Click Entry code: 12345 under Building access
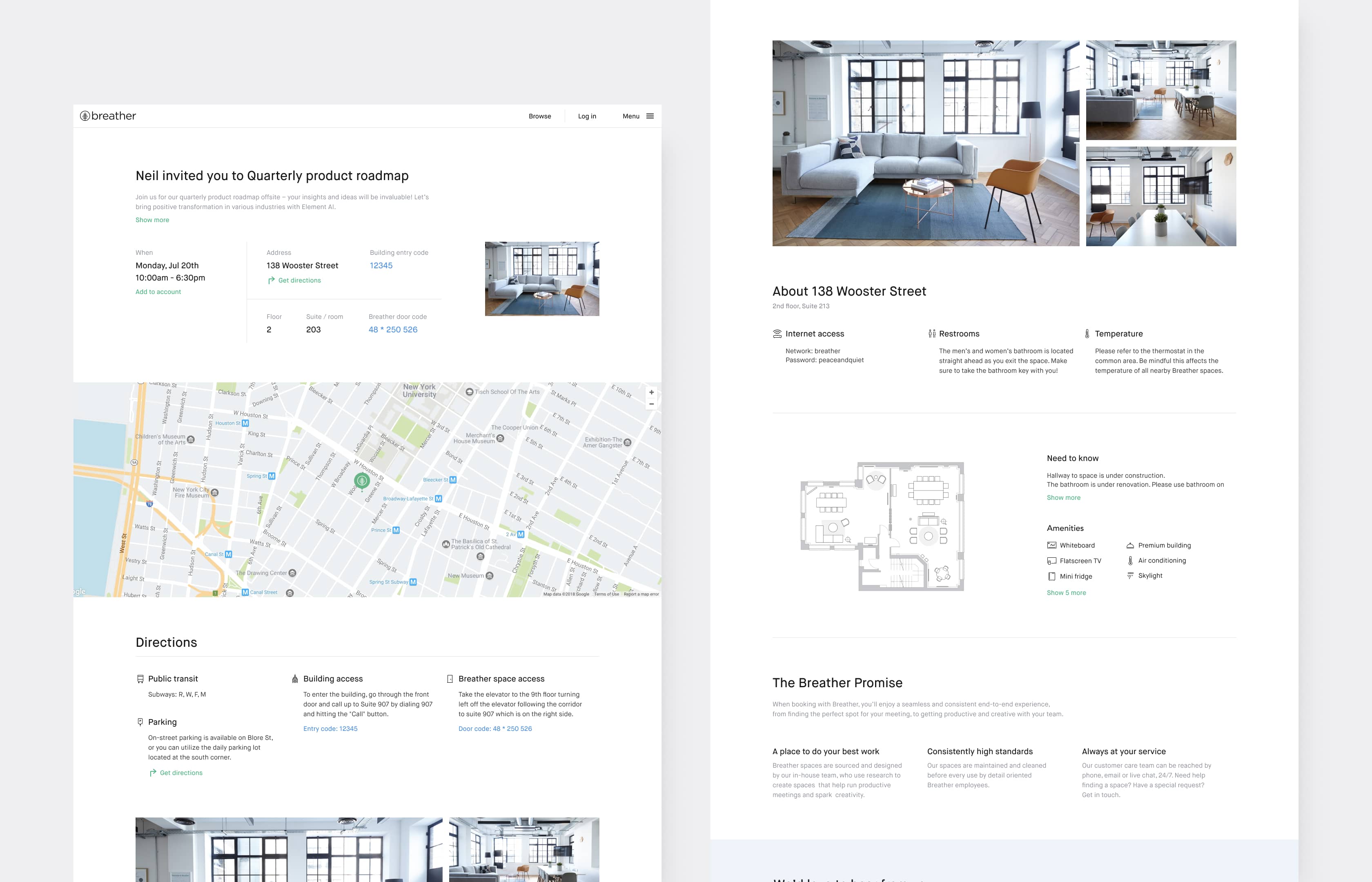The width and height of the screenshot is (1372, 882). pos(330,729)
